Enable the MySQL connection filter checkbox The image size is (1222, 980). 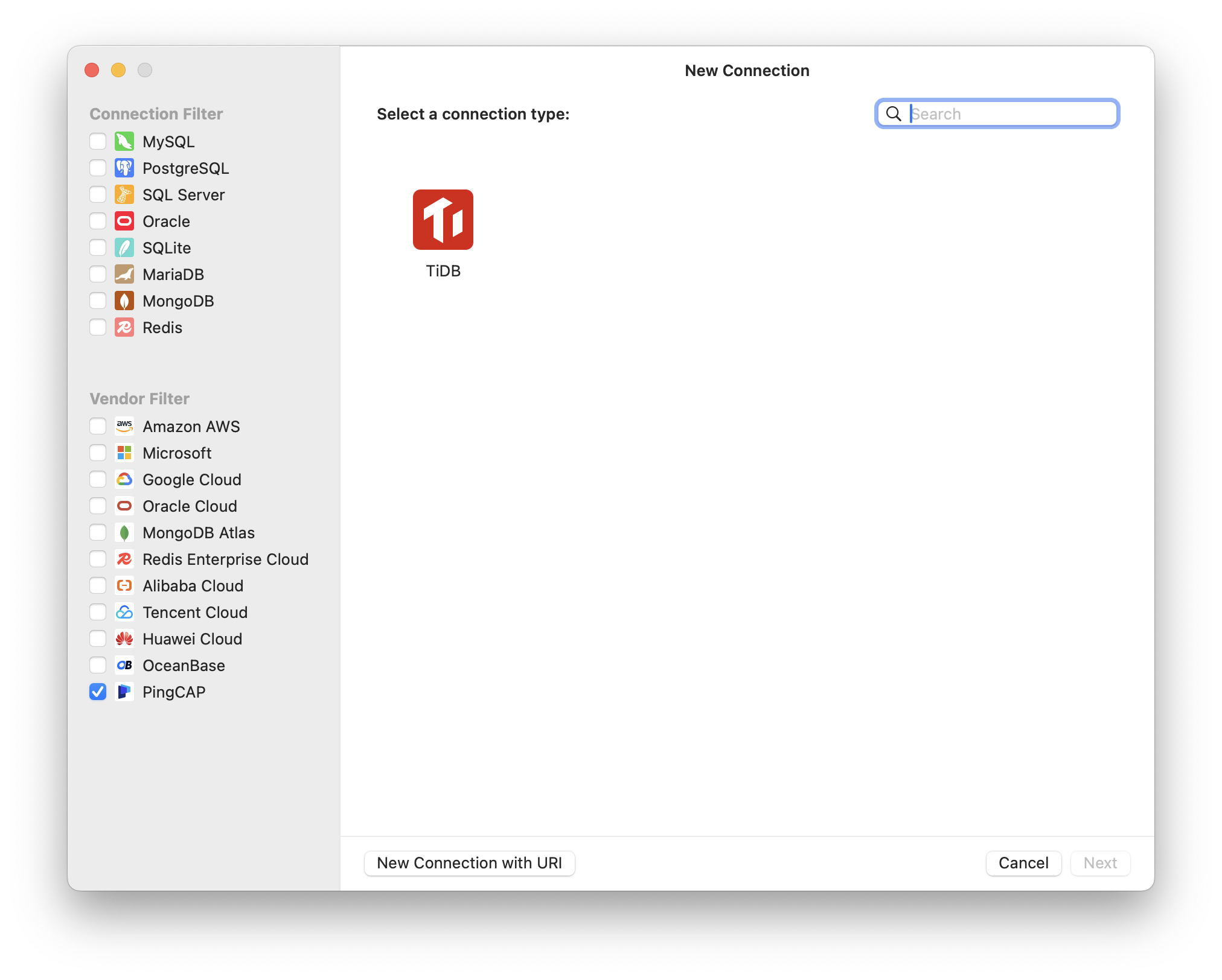click(97, 141)
